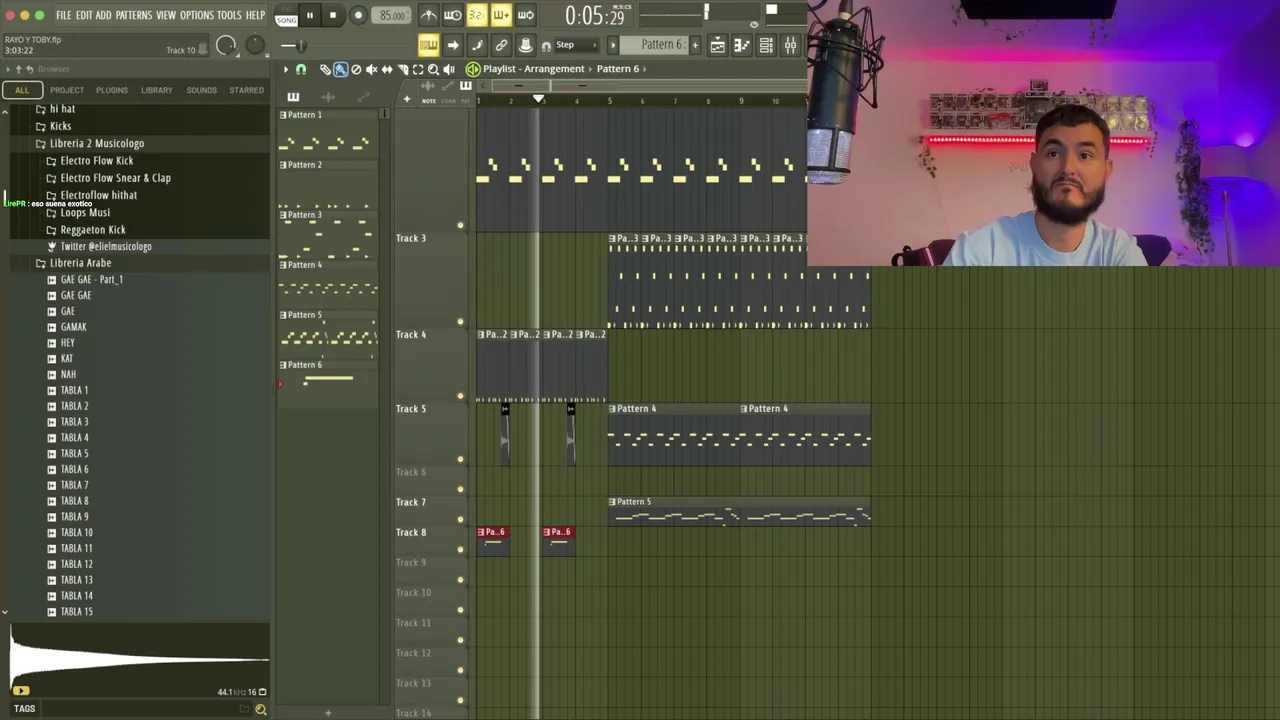The width and height of the screenshot is (1280, 720).
Task: Open the Channel rack icon
Action: pyautogui.click(x=766, y=45)
